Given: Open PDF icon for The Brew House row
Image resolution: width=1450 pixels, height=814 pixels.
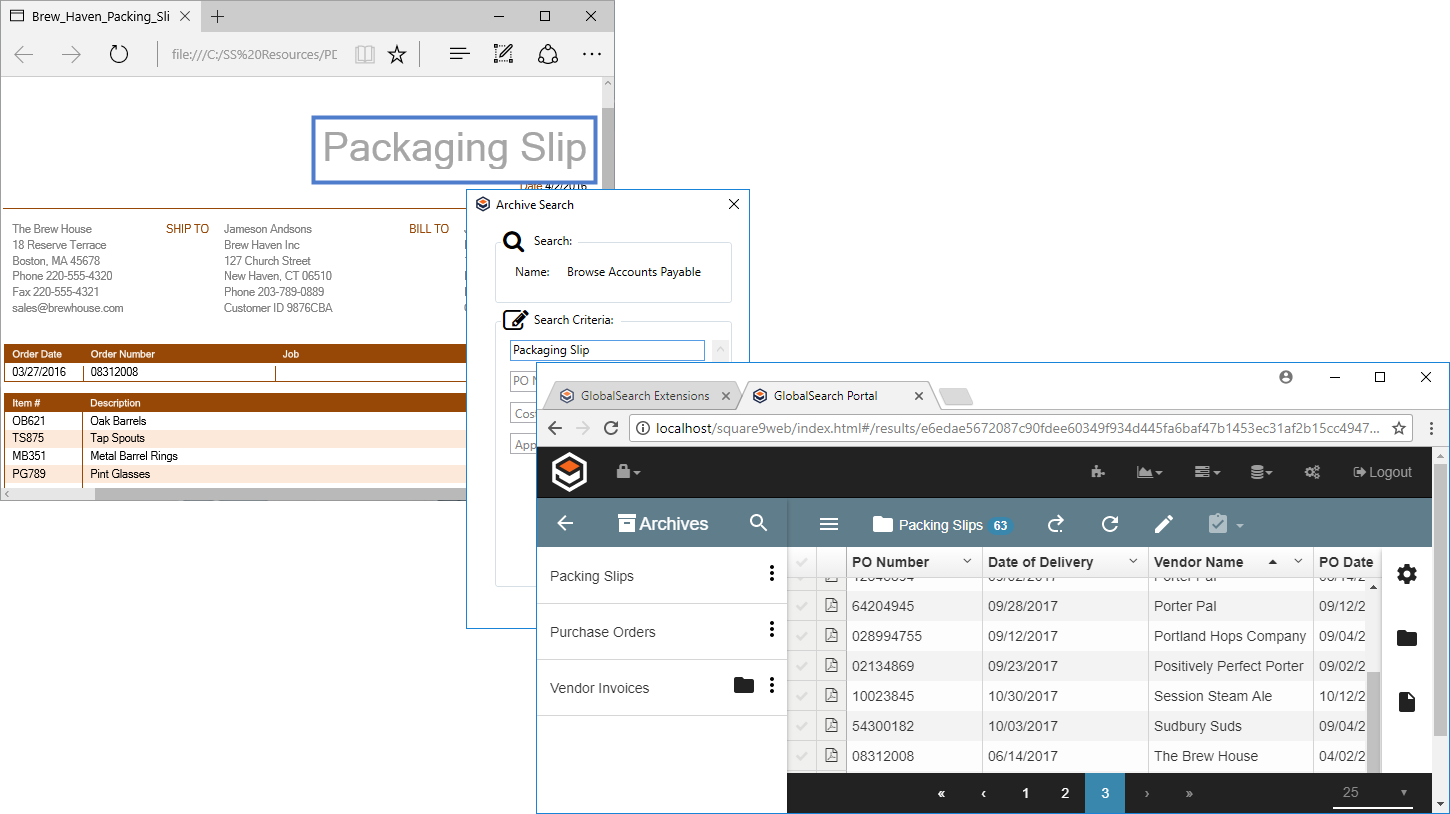Looking at the screenshot, I should click(831, 756).
